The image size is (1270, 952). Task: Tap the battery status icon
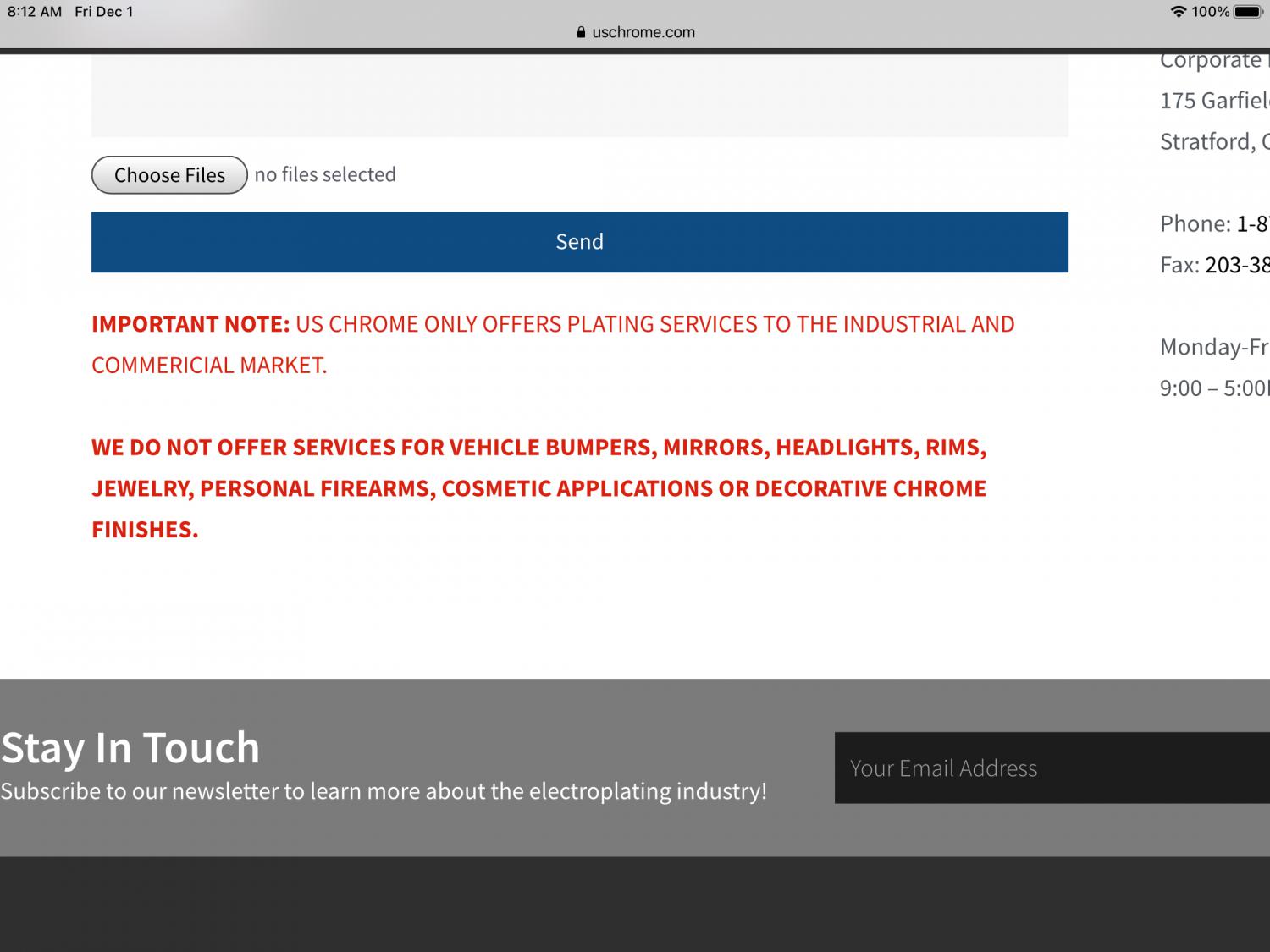click(1248, 12)
